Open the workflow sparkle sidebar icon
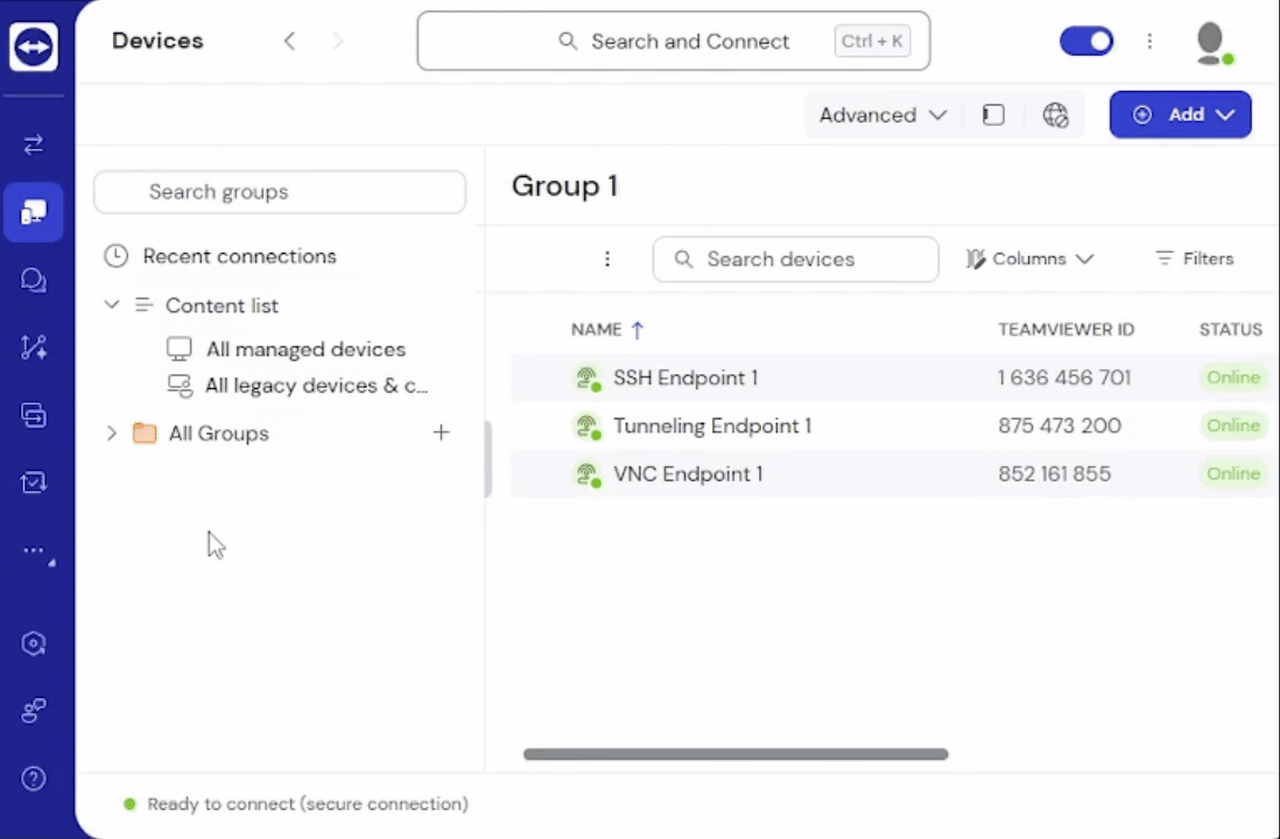Screen dimensions: 1280x839 click(33, 347)
